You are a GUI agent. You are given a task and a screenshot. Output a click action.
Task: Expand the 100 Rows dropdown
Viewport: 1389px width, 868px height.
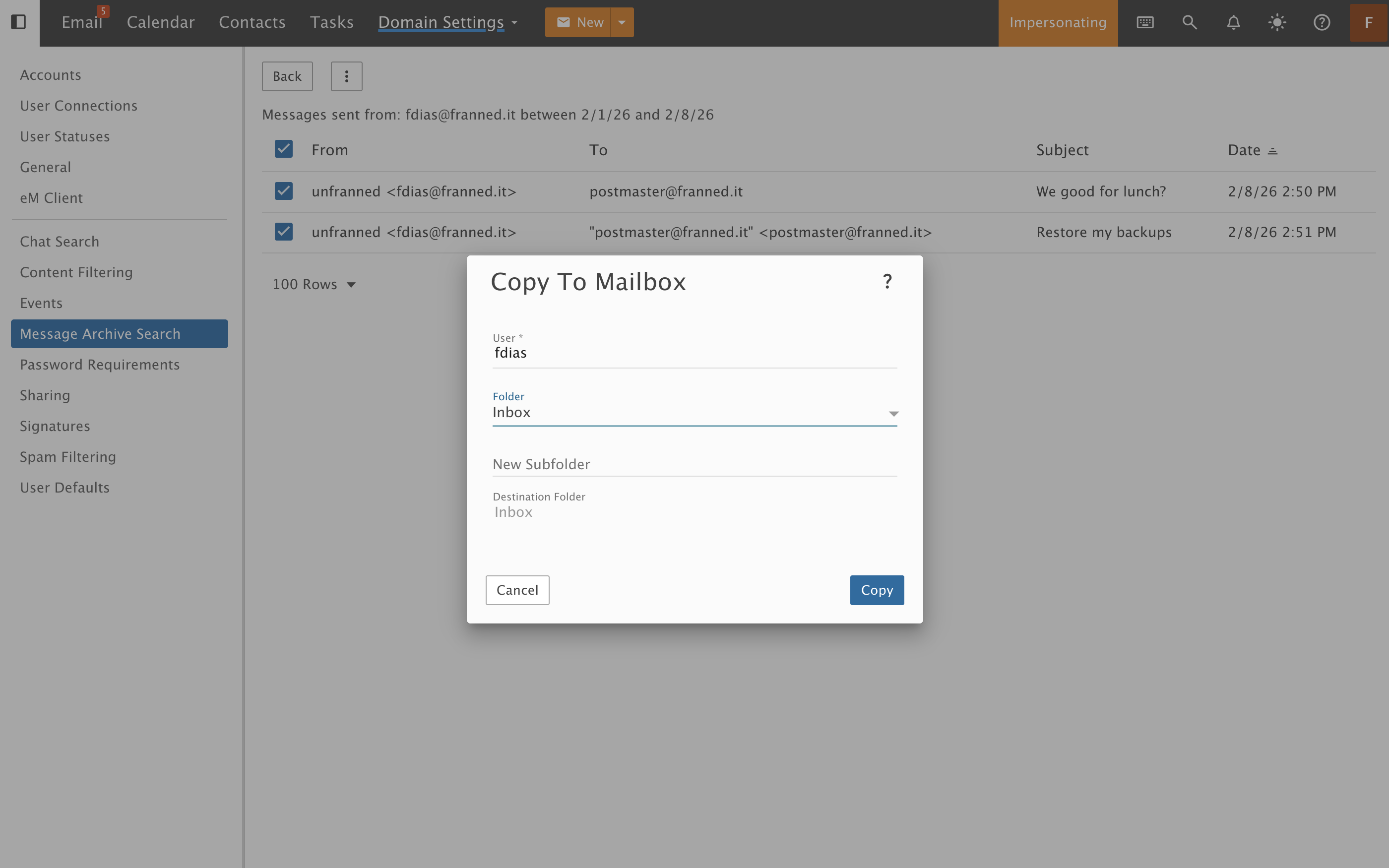click(315, 284)
